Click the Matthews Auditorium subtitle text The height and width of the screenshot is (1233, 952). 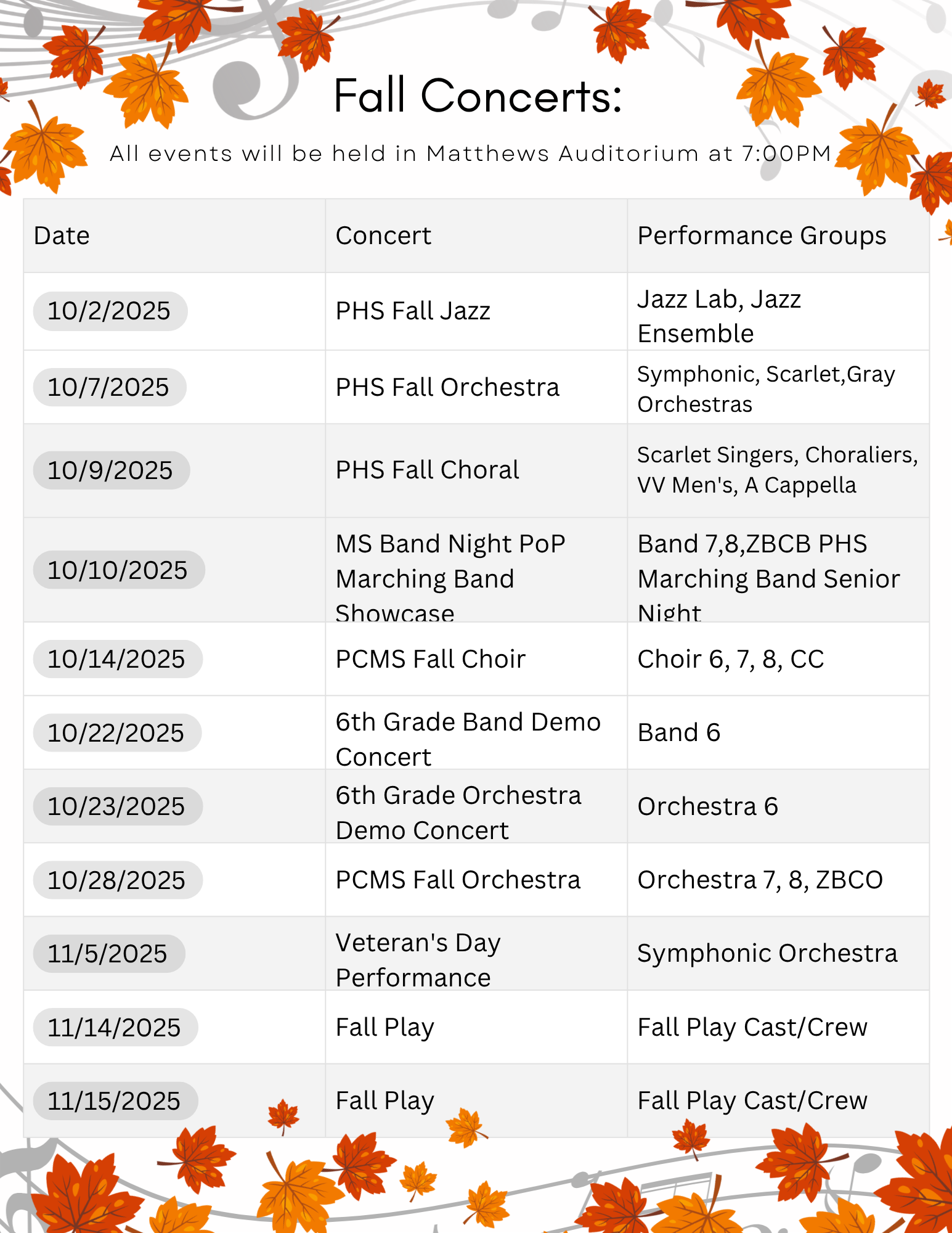pos(471,154)
